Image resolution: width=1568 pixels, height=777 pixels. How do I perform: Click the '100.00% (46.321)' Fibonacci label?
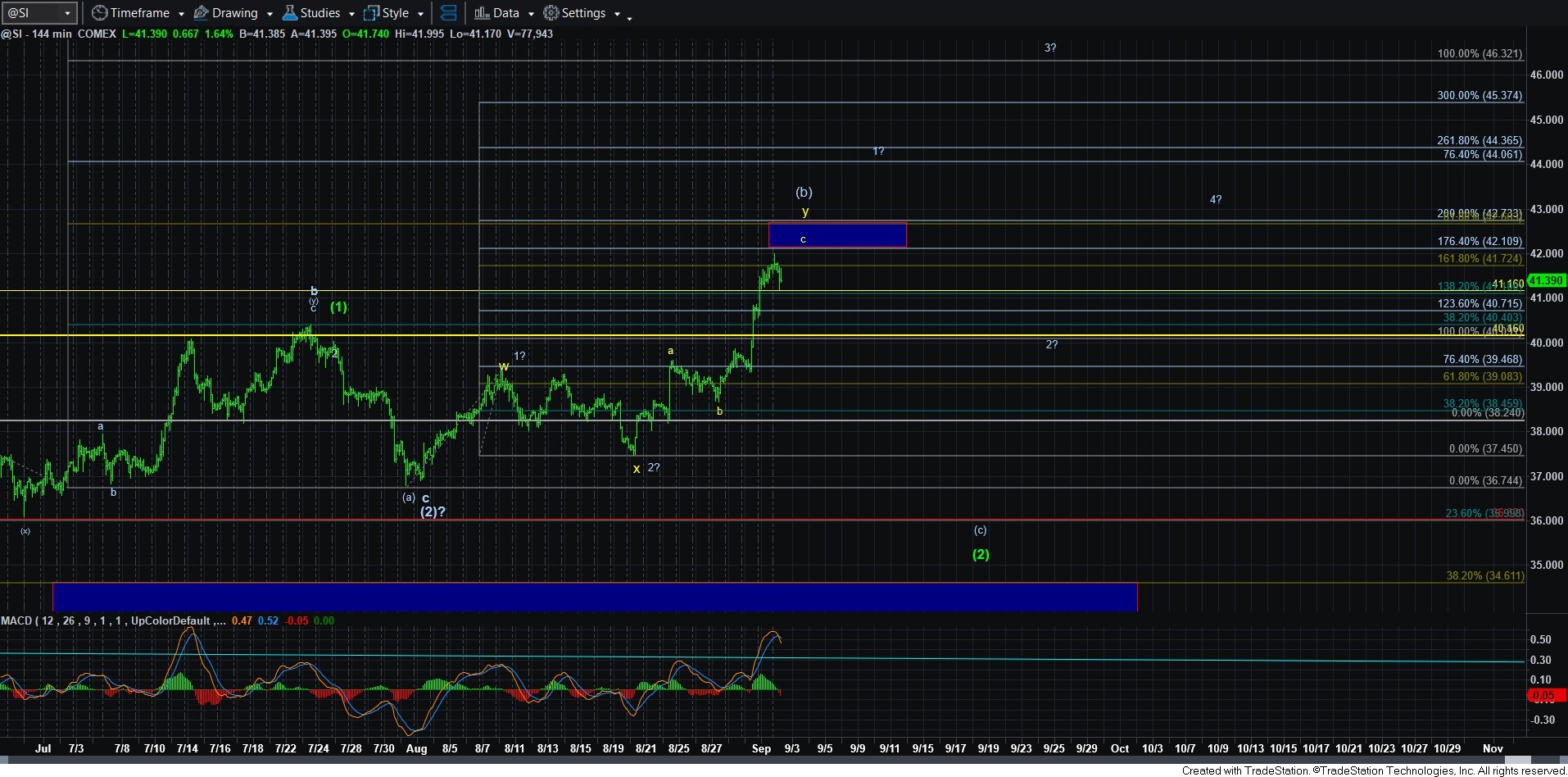(1480, 54)
